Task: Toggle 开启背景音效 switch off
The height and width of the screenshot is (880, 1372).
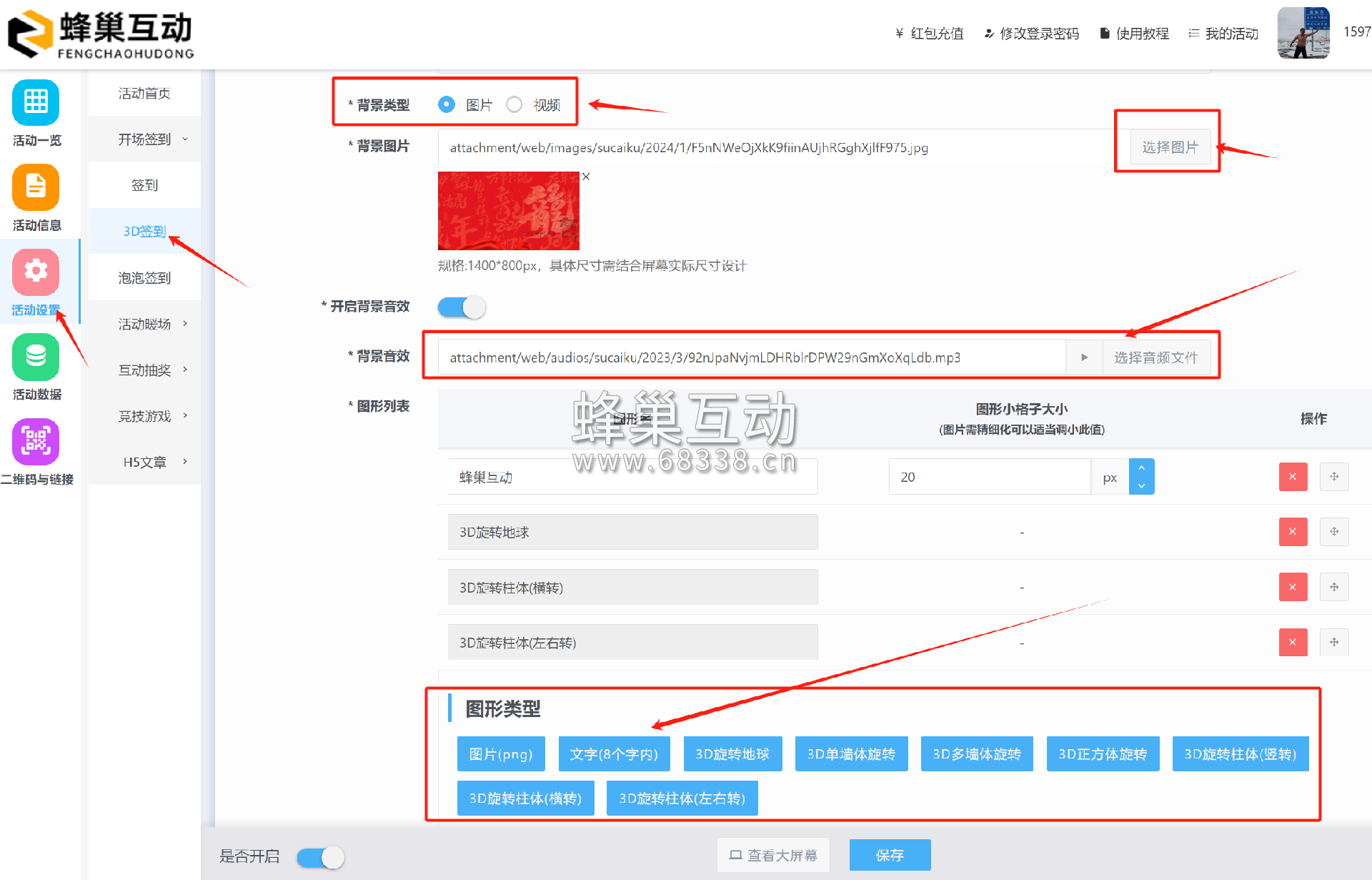Action: [x=462, y=307]
